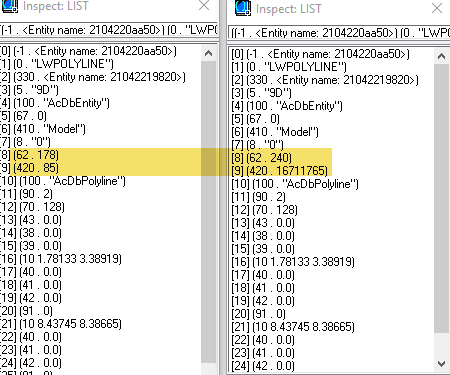450x375 pixels.
Task: Select row [0] entity name in right window
Action: (x=320, y=54)
